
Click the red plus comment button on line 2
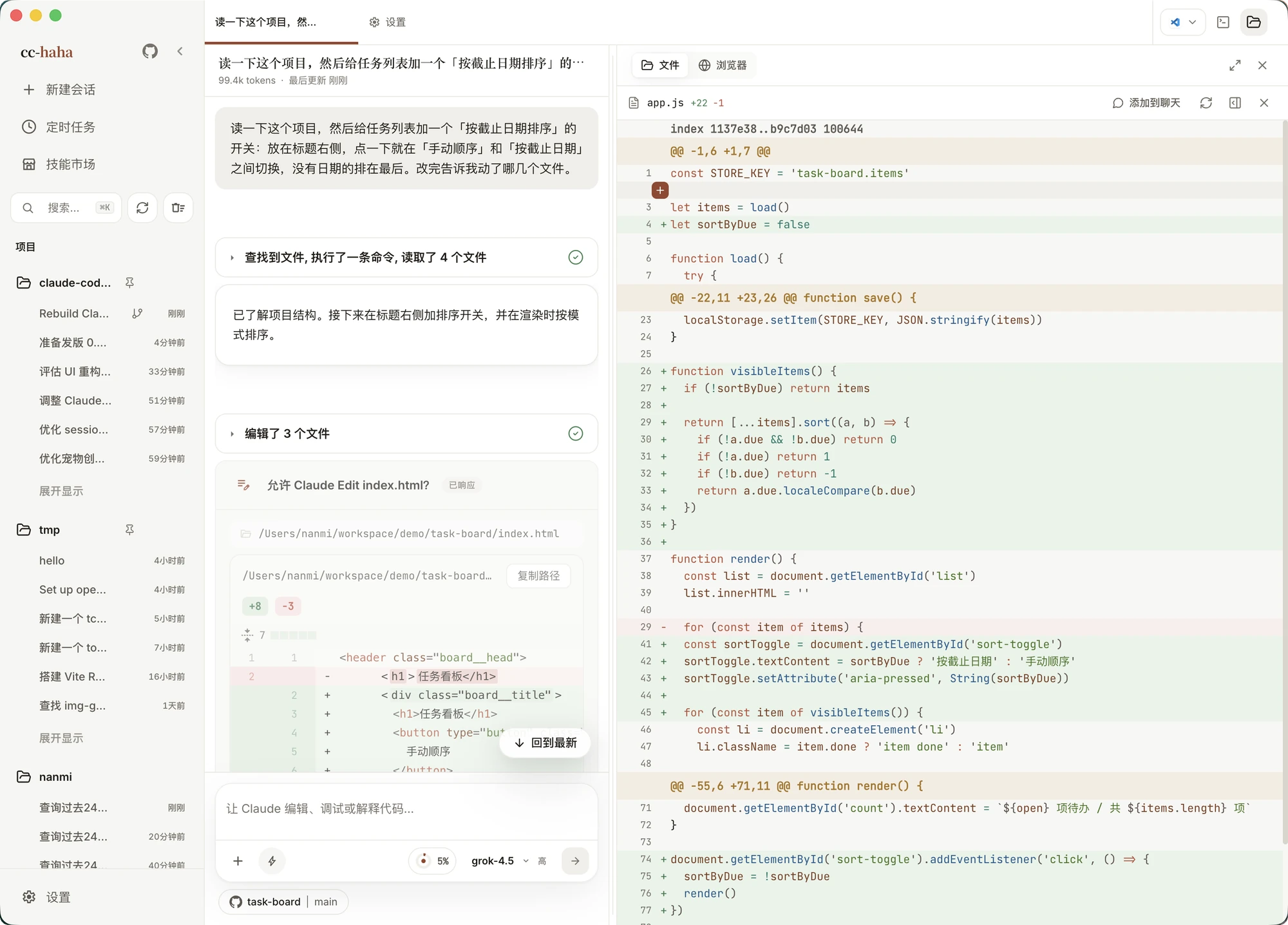click(660, 190)
